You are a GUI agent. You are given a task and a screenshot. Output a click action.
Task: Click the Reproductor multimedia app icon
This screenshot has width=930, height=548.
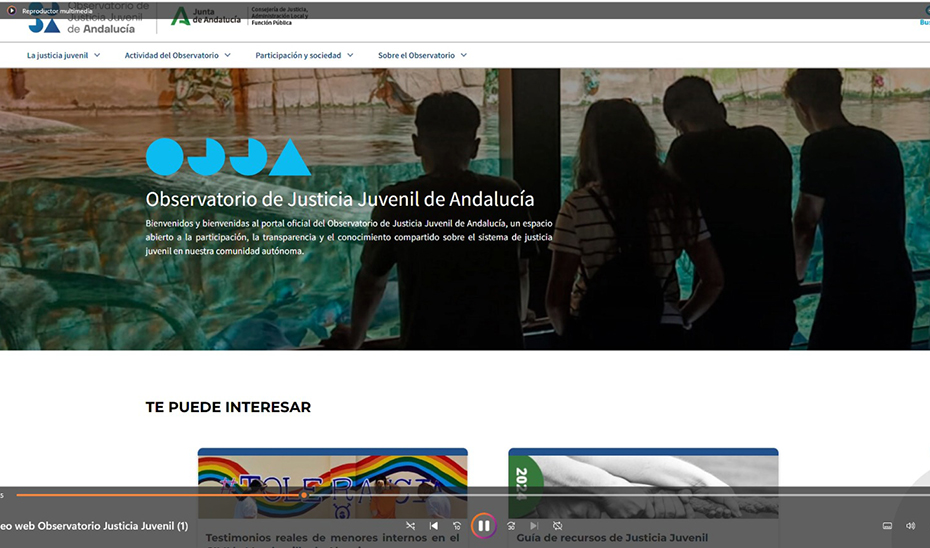click(12, 10)
